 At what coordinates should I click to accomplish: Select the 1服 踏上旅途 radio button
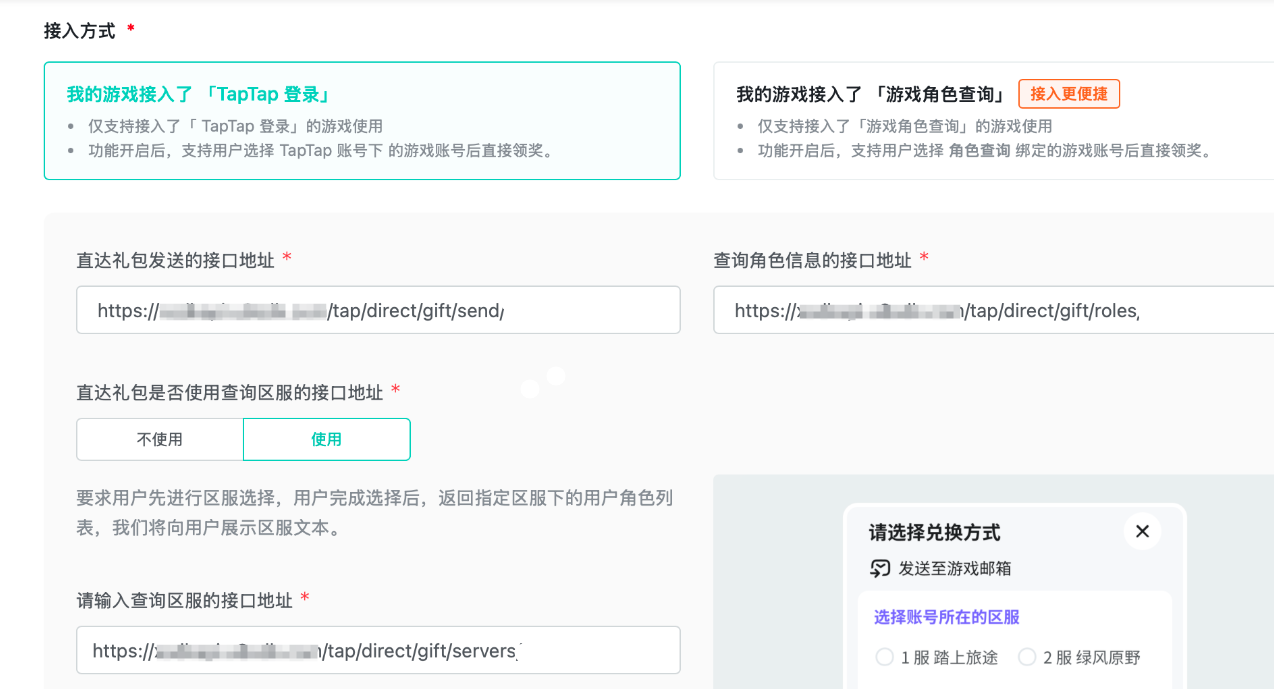pos(884,656)
